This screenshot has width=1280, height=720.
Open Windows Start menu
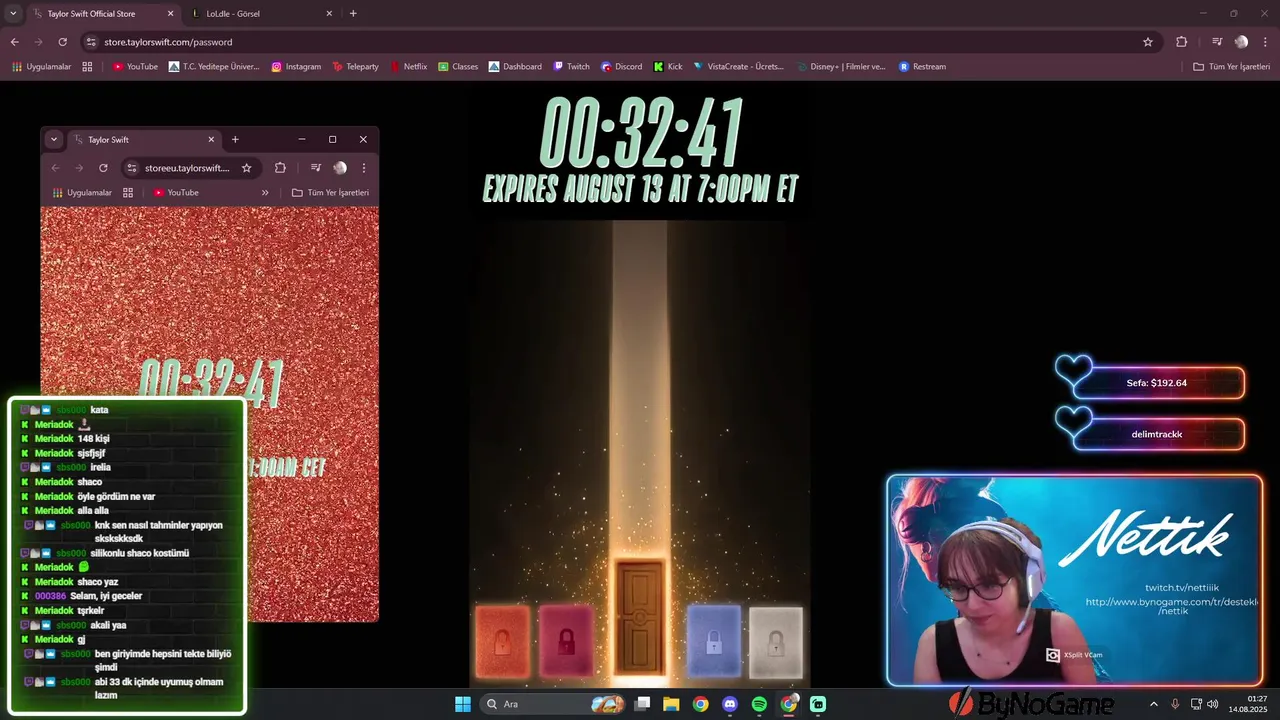click(x=462, y=704)
